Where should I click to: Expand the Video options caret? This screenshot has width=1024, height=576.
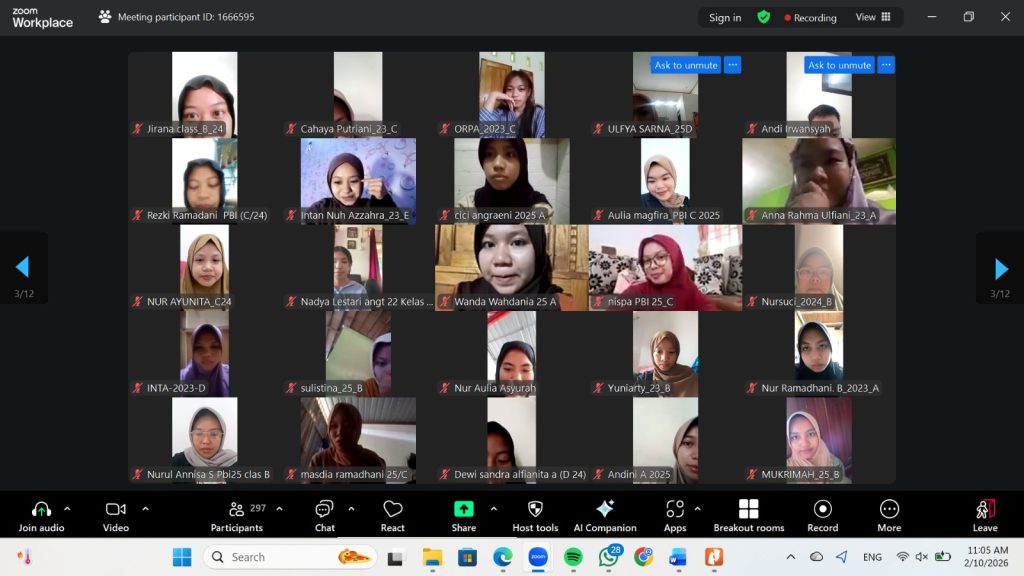(x=145, y=508)
